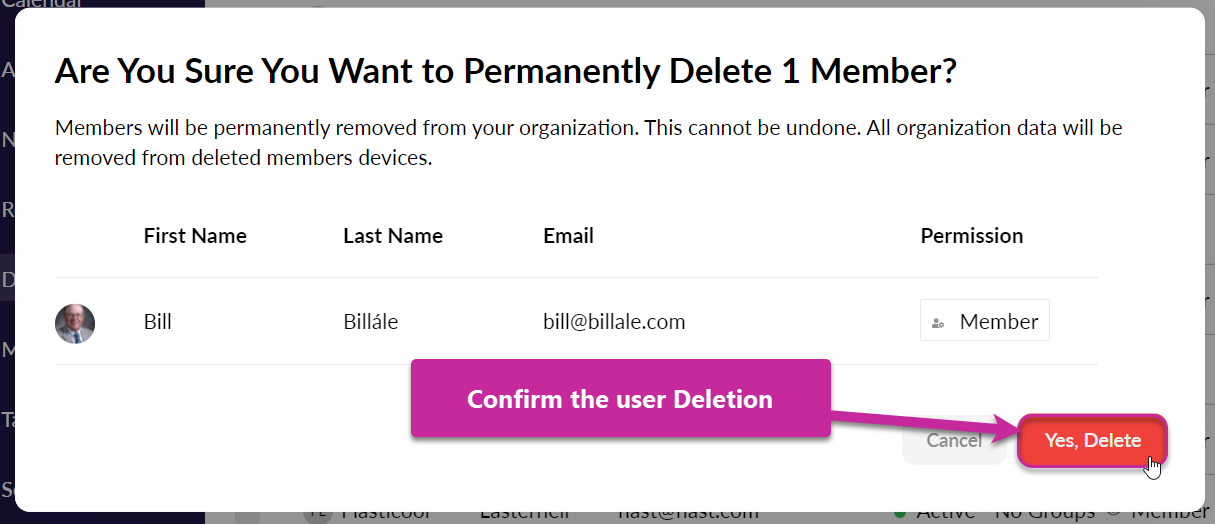The height and width of the screenshot is (524, 1215).
Task: Click the Permission column header
Action: click(971, 236)
